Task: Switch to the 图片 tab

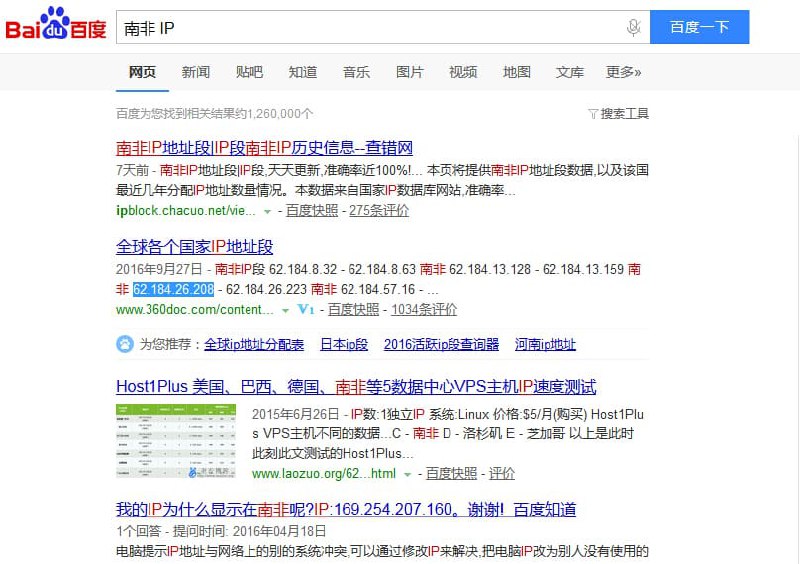Action: (x=409, y=72)
